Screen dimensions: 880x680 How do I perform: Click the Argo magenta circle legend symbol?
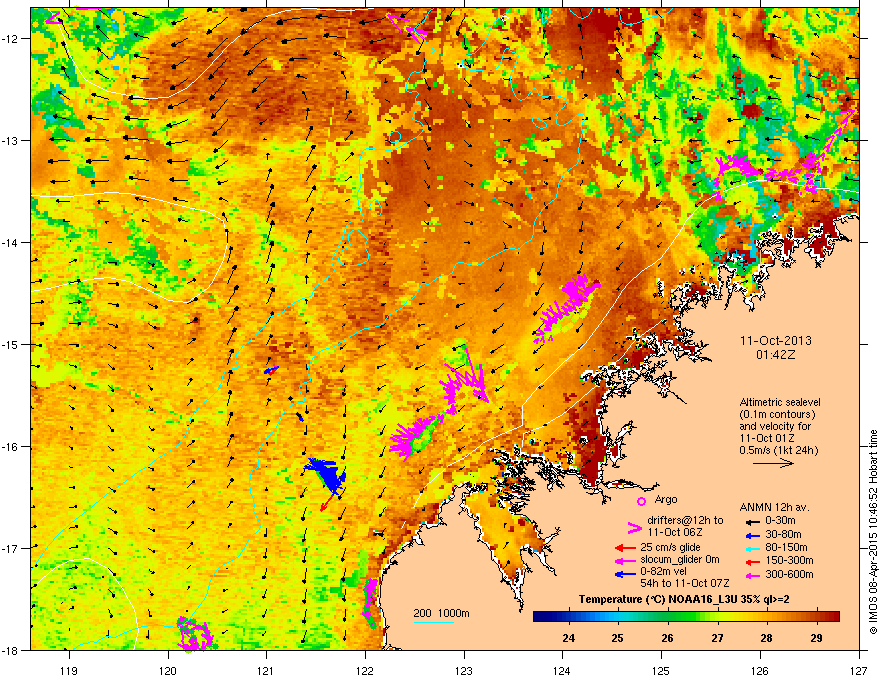click(641, 501)
